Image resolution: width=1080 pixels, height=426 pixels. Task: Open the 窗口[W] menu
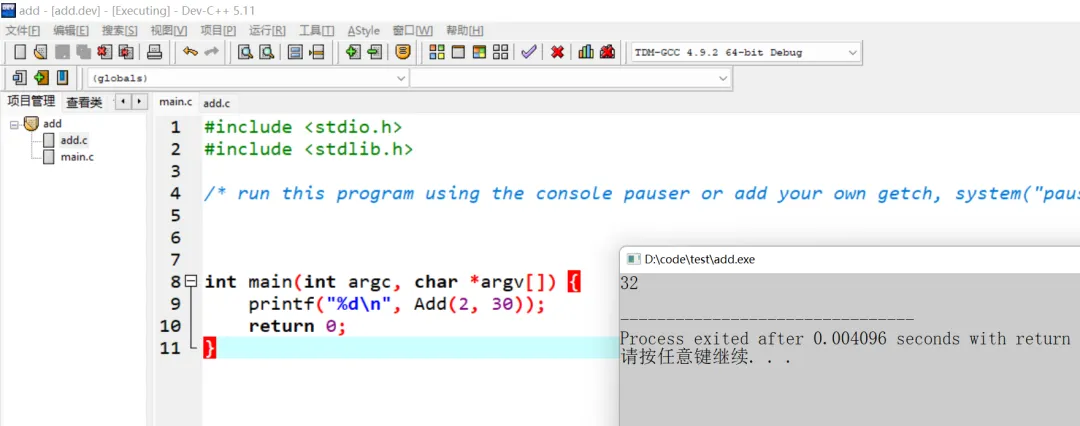[413, 31]
